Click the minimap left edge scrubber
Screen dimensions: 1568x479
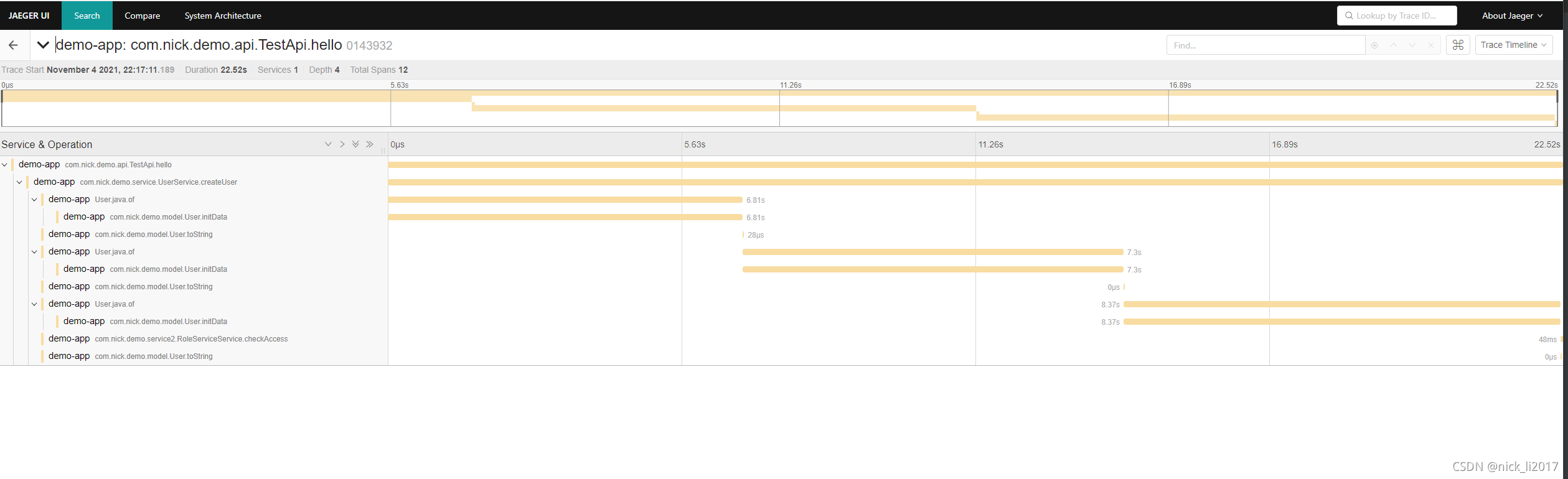[x=2, y=96]
